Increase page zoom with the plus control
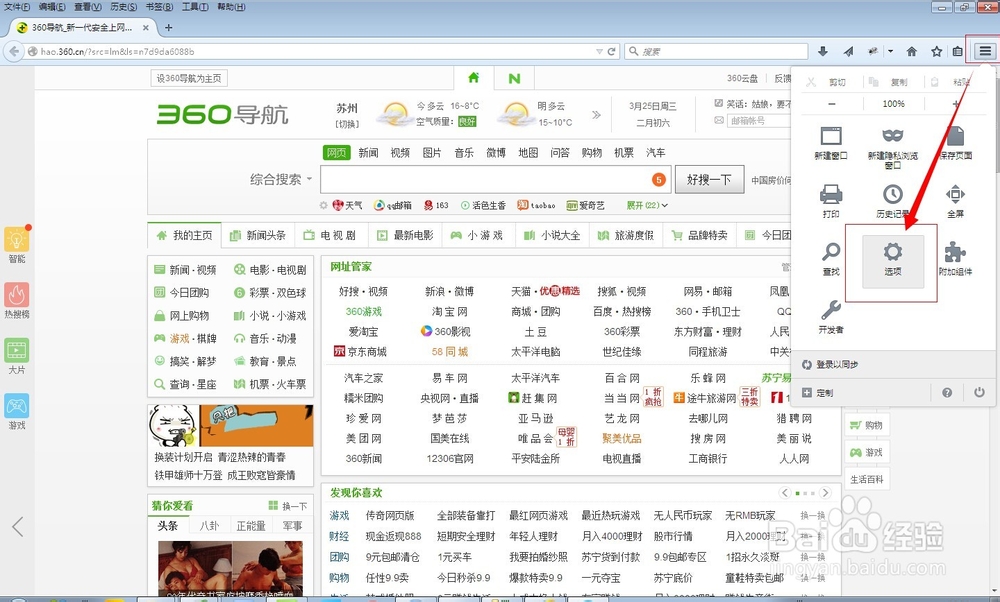 (956, 103)
